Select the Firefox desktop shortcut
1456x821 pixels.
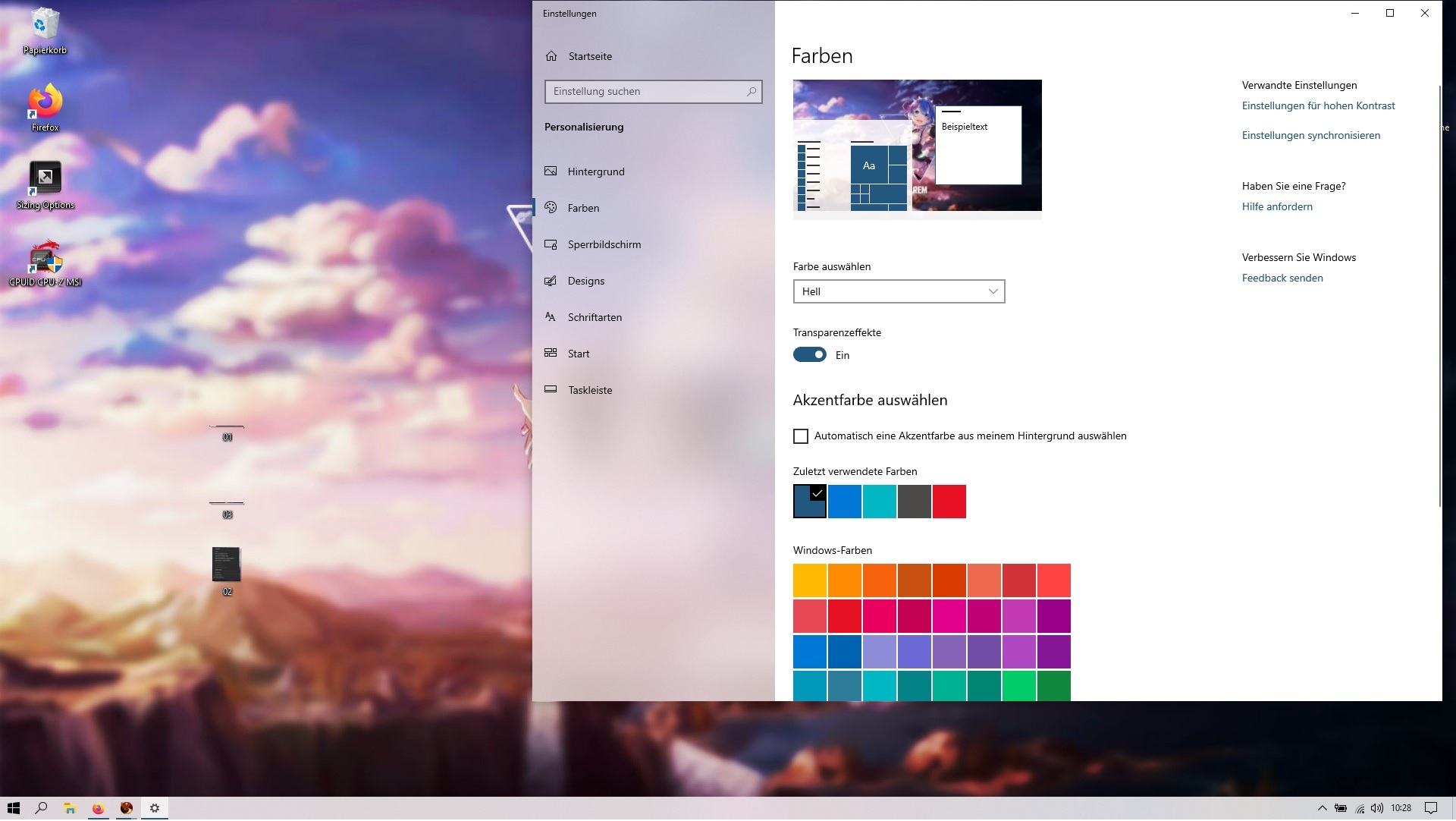click(45, 107)
